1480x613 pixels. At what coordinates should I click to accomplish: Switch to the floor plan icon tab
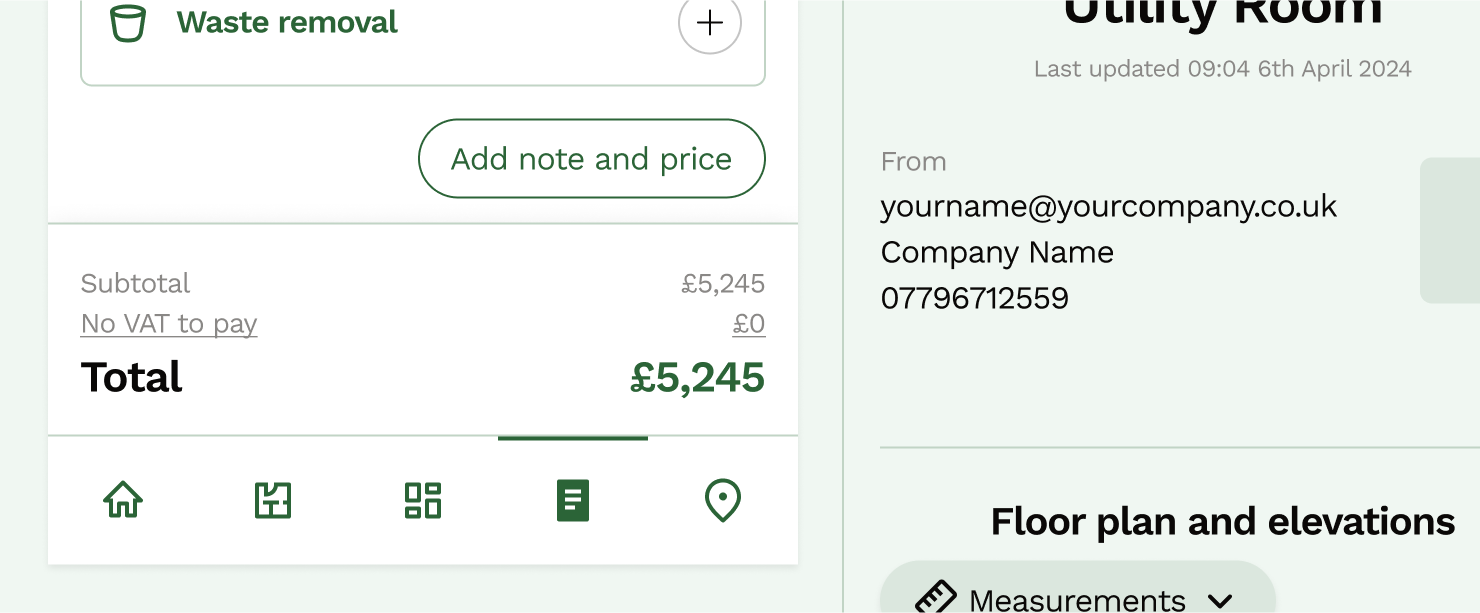273,499
